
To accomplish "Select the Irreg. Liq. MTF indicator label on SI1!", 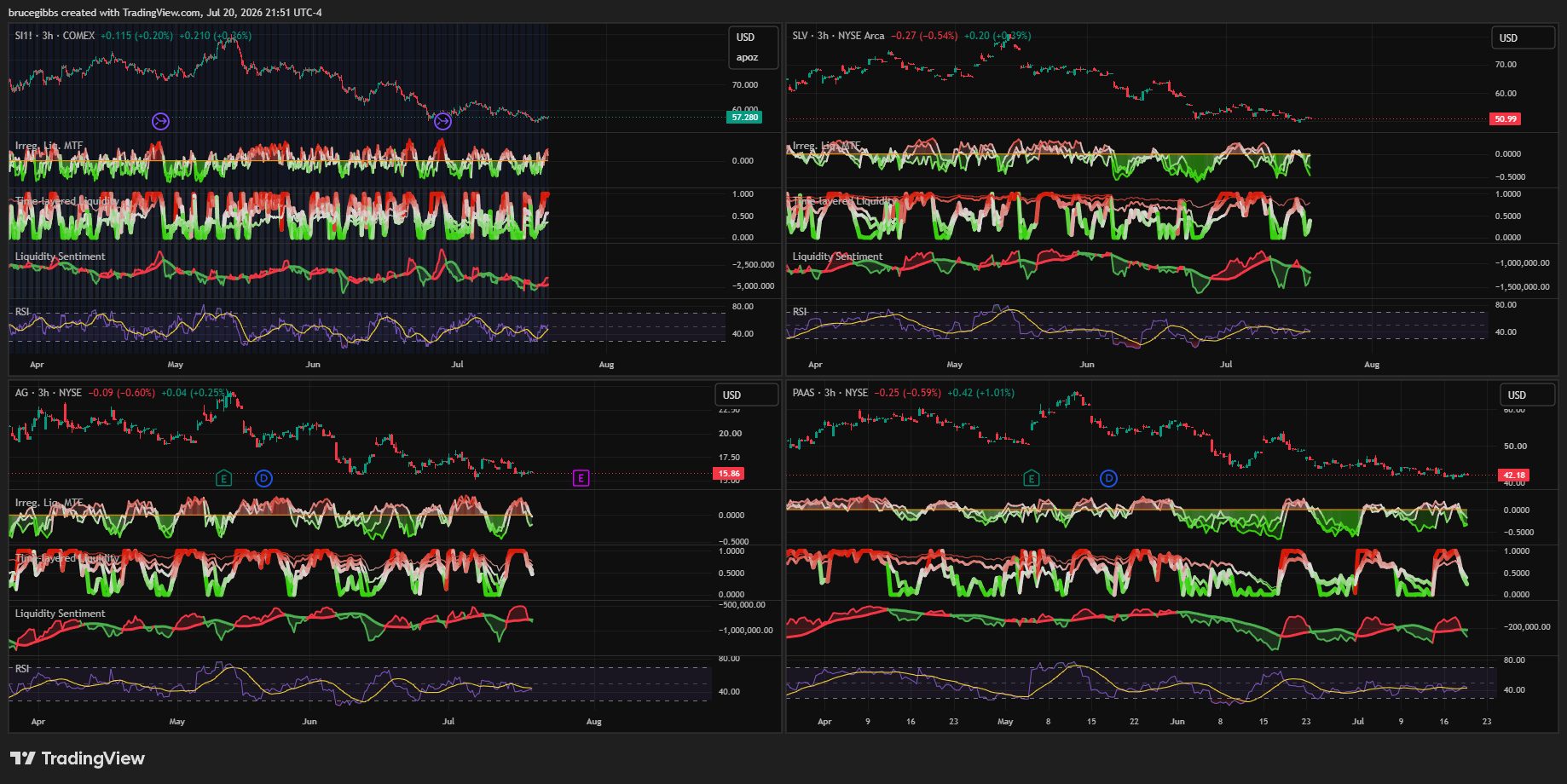I will (49, 146).
